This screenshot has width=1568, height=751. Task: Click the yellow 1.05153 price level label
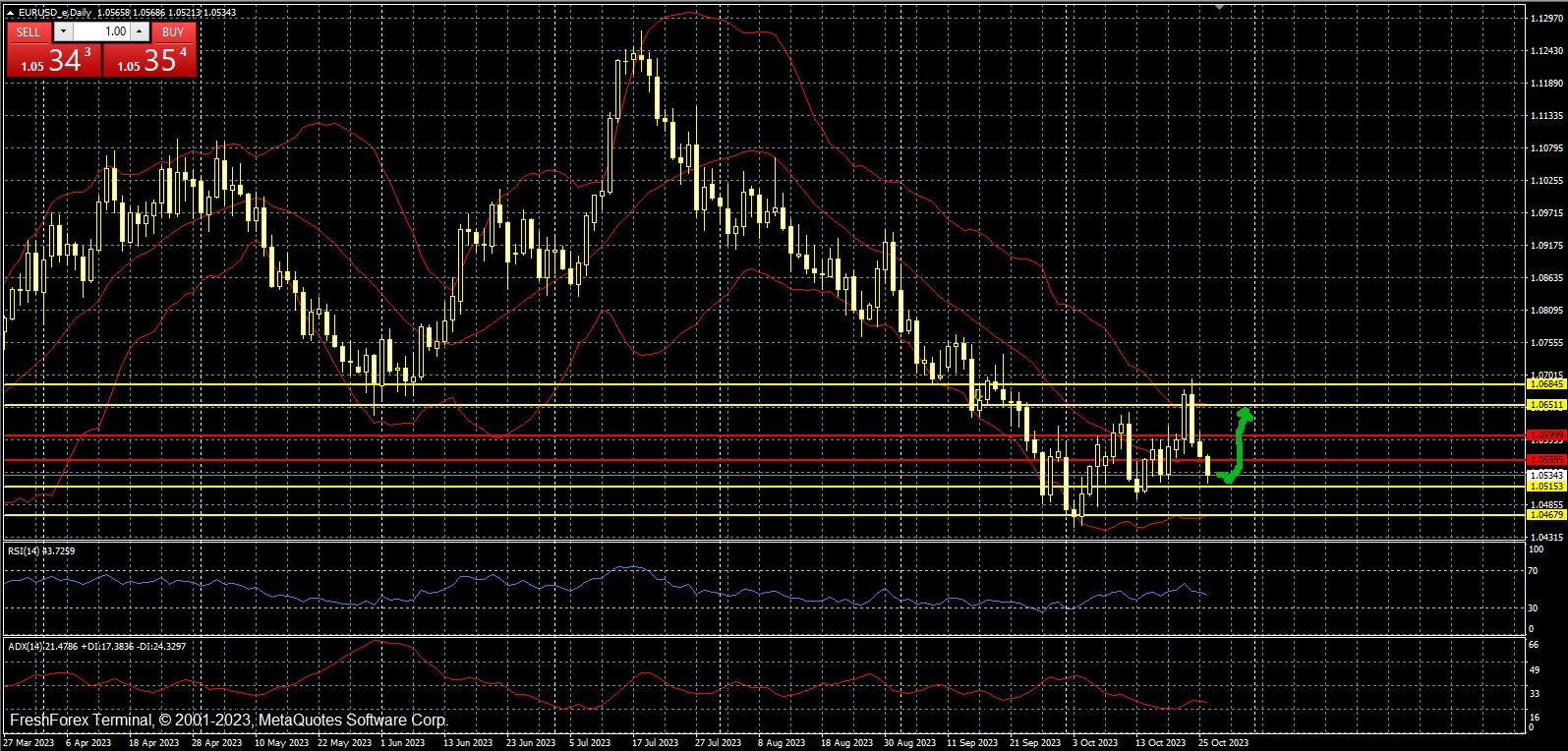click(1546, 487)
